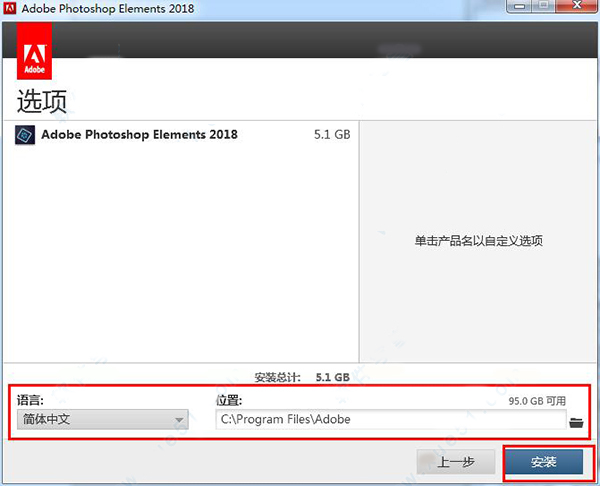Screen dimensions: 600x486
Task: Click the 语言 label
Action: point(30,400)
